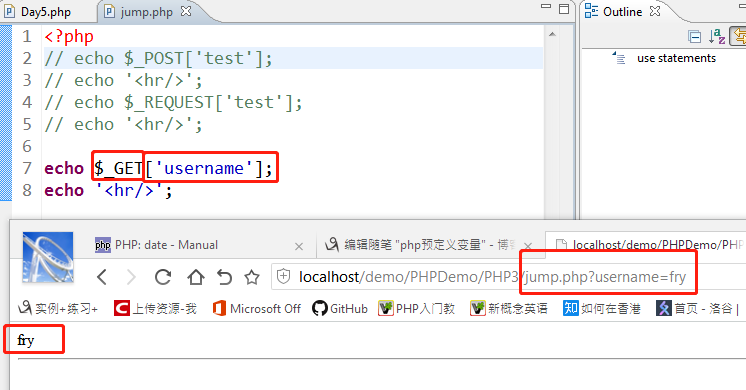Select the localhost/demo/PHPDemo browser tab
The height and width of the screenshot is (390, 746).
pyautogui.click(x=649, y=245)
